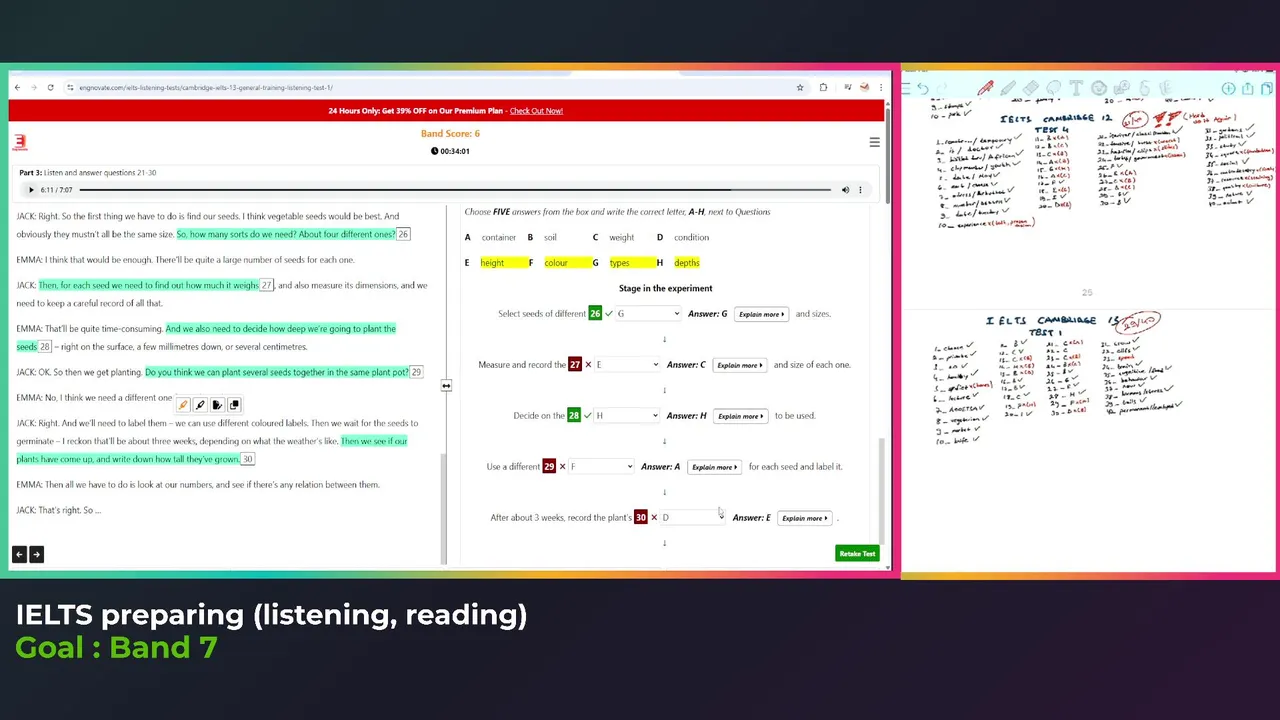Click the panel resize handle icon
Image resolution: width=1280 pixels, height=720 pixels.
[x=446, y=385]
